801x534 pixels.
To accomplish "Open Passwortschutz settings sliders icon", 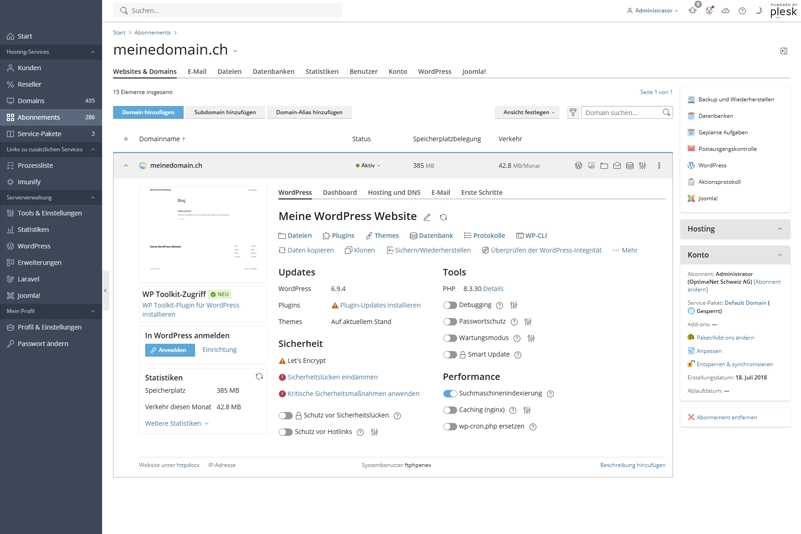I will pyautogui.click(x=528, y=321).
